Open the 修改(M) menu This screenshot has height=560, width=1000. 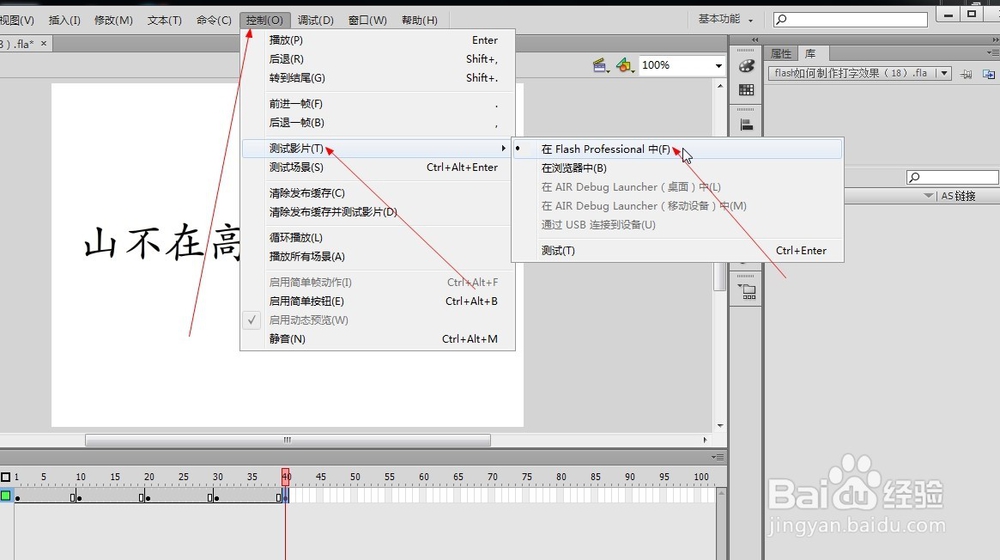pyautogui.click(x=114, y=20)
